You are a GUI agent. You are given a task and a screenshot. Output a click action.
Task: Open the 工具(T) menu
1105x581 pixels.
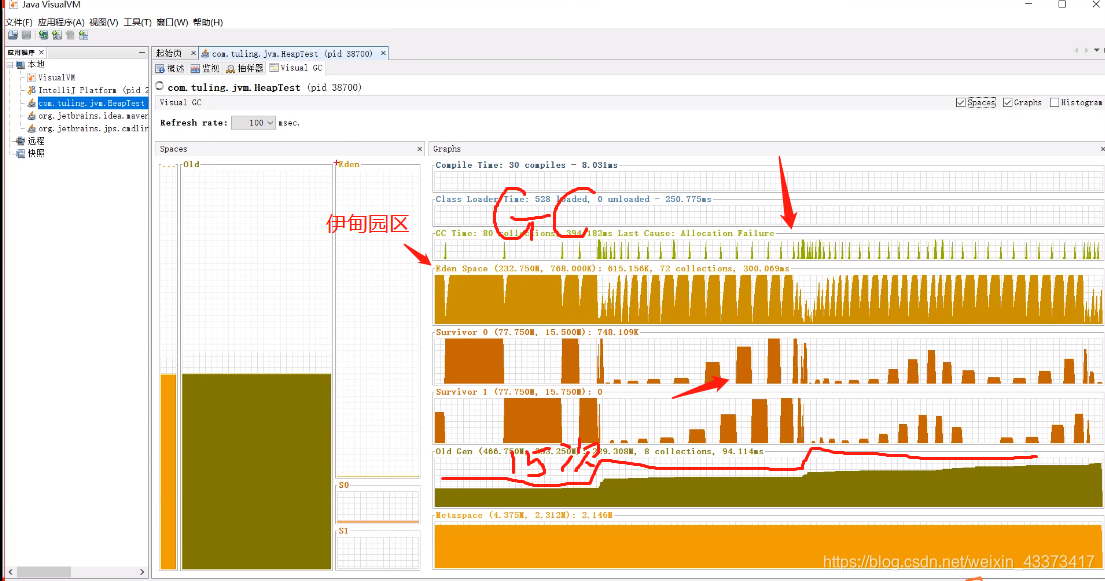137,22
